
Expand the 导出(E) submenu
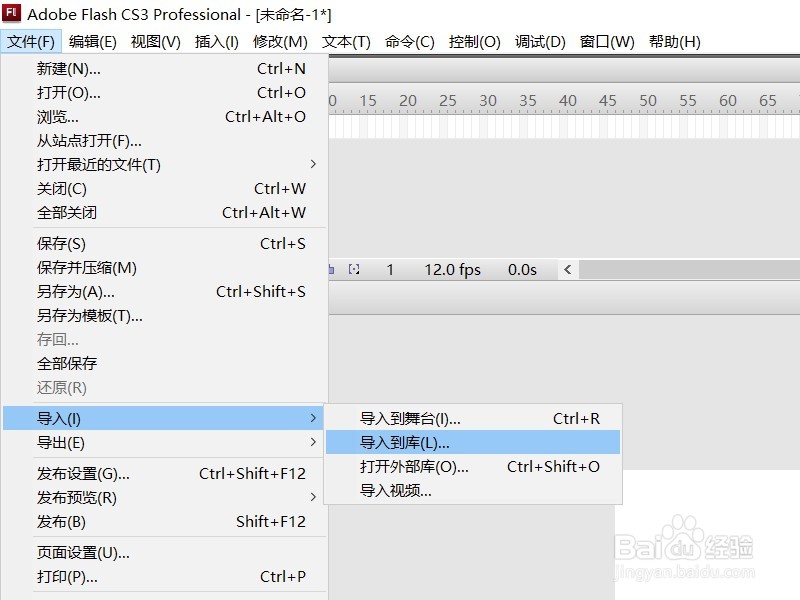pos(164,442)
